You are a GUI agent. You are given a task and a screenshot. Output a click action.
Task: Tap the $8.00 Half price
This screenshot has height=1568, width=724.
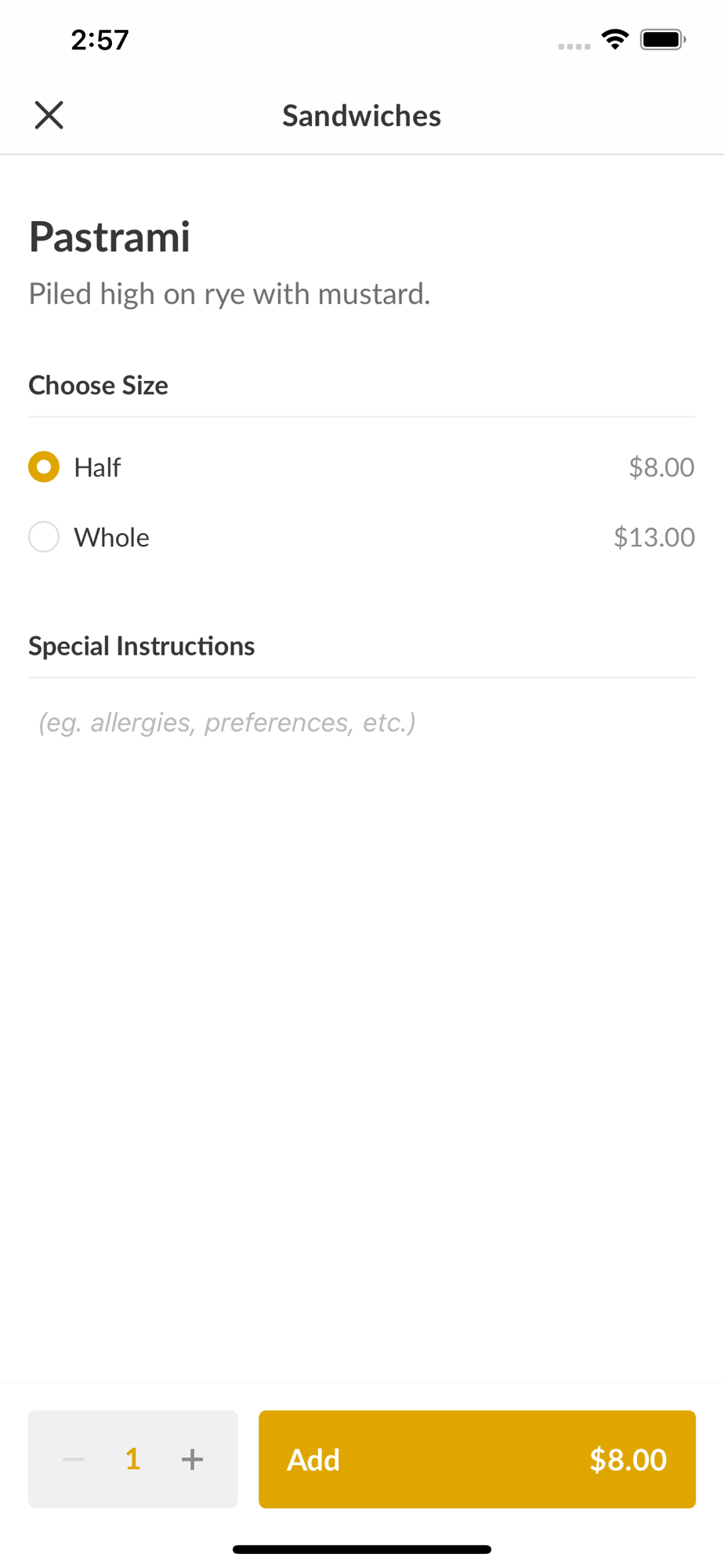(661, 466)
